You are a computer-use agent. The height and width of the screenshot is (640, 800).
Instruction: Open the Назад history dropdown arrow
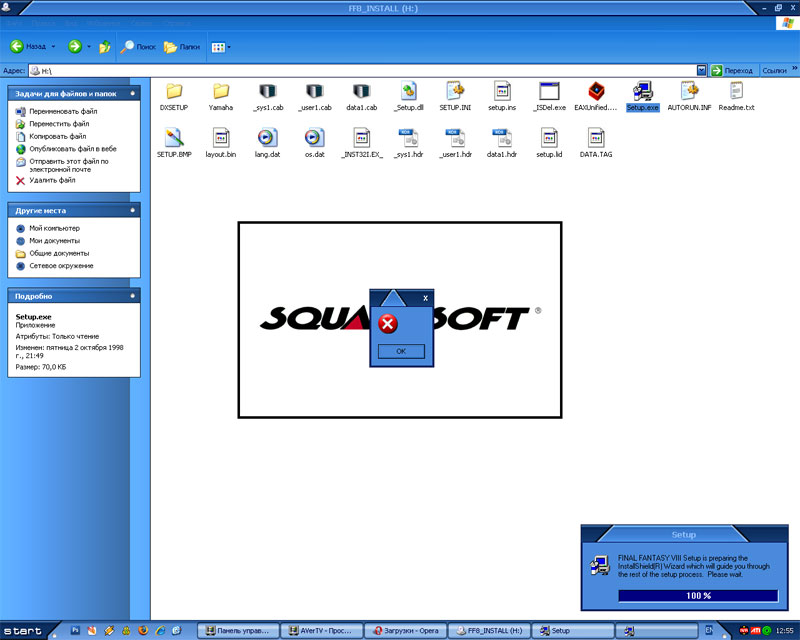click(53, 46)
